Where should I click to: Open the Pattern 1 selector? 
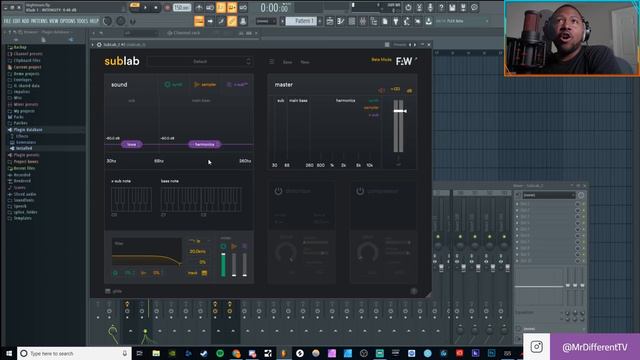pyautogui.click(x=301, y=21)
